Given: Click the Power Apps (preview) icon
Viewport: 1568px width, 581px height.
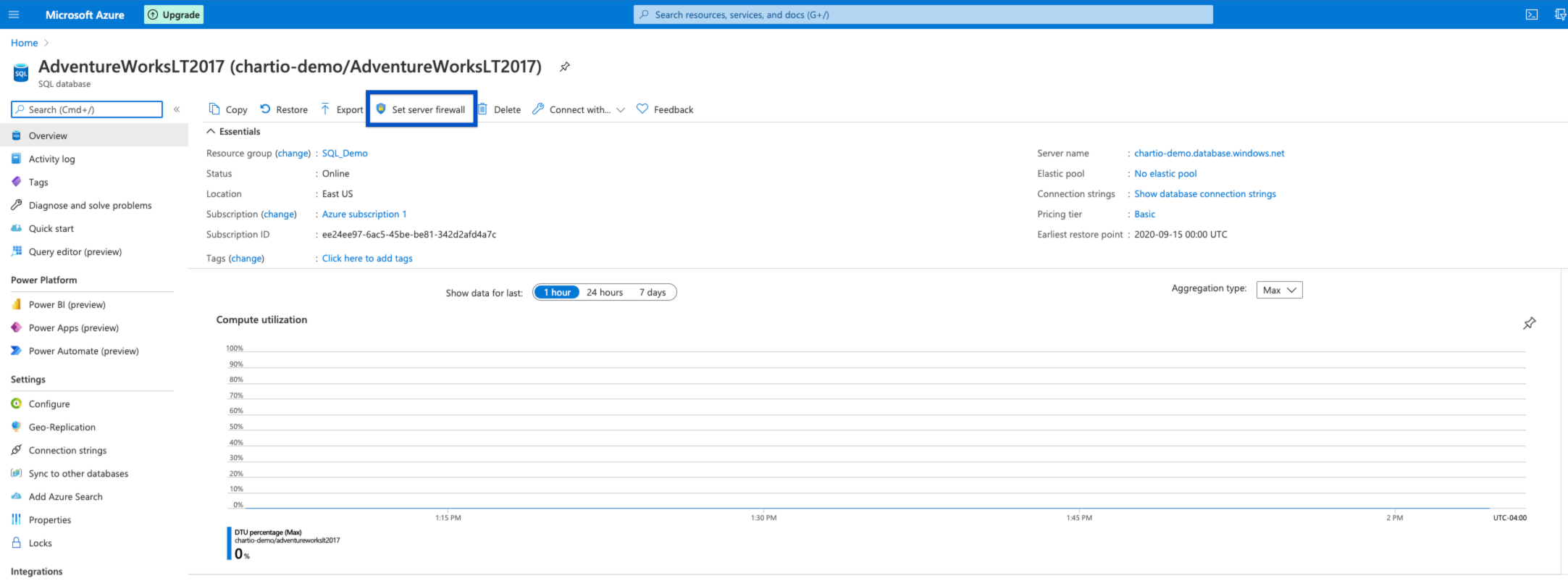Looking at the screenshot, I should click(16, 327).
